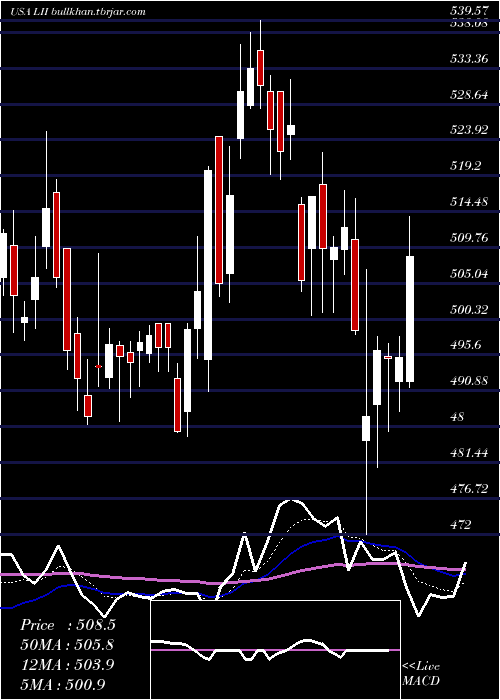
Task: Click the 490.88 price axis label
Action: 469,380
